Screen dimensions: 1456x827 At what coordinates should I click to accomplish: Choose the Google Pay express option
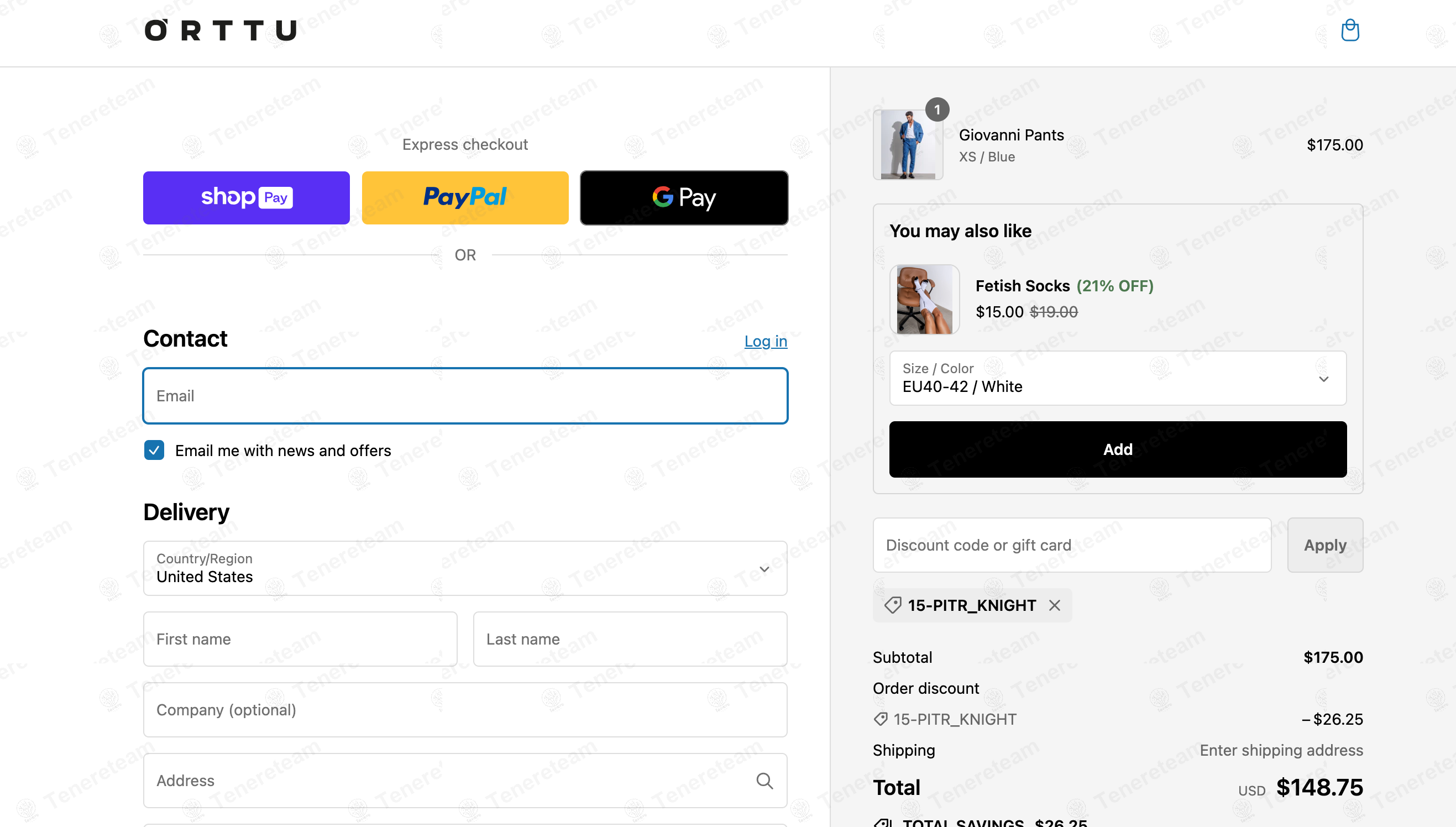(684, 198)
